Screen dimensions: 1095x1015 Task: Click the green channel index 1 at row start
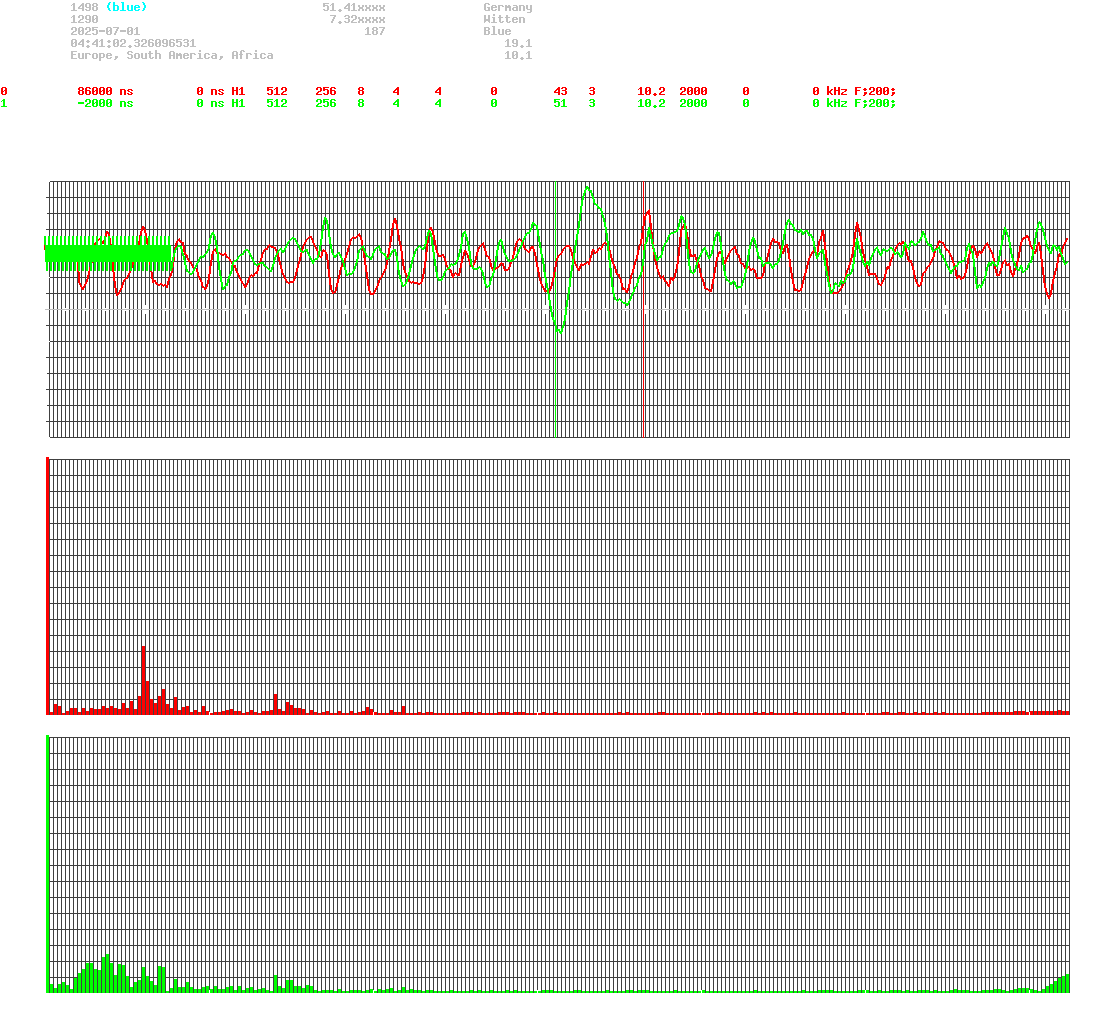coord(4,103)
